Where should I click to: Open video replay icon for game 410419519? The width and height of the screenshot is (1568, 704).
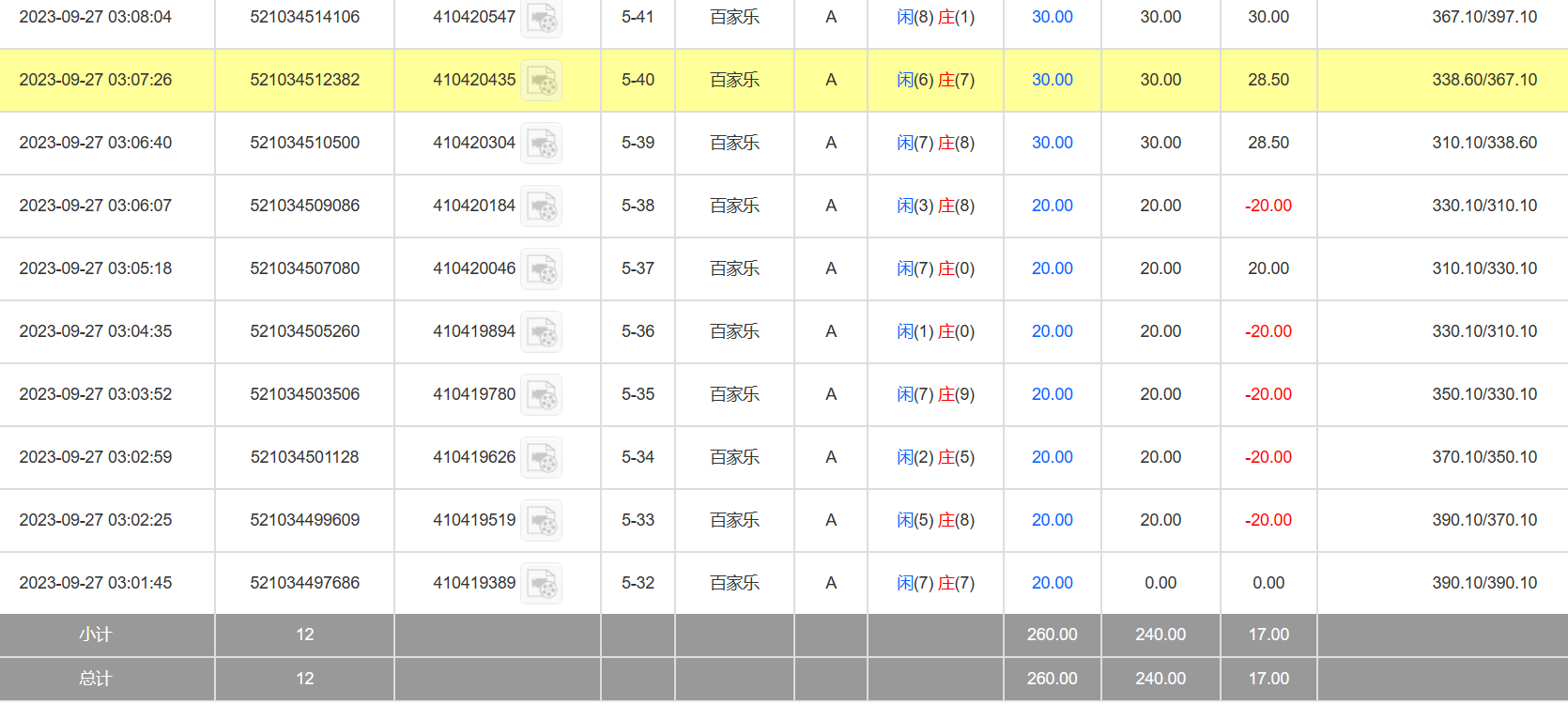pos(542,521)
